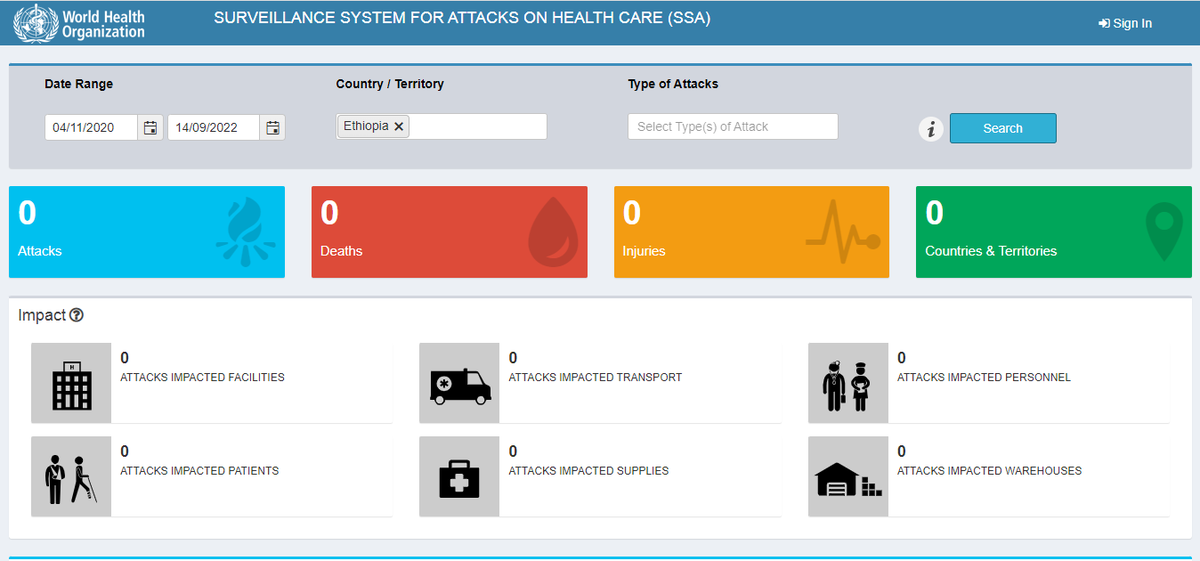Click the Impact section heading

click(42, 315)
